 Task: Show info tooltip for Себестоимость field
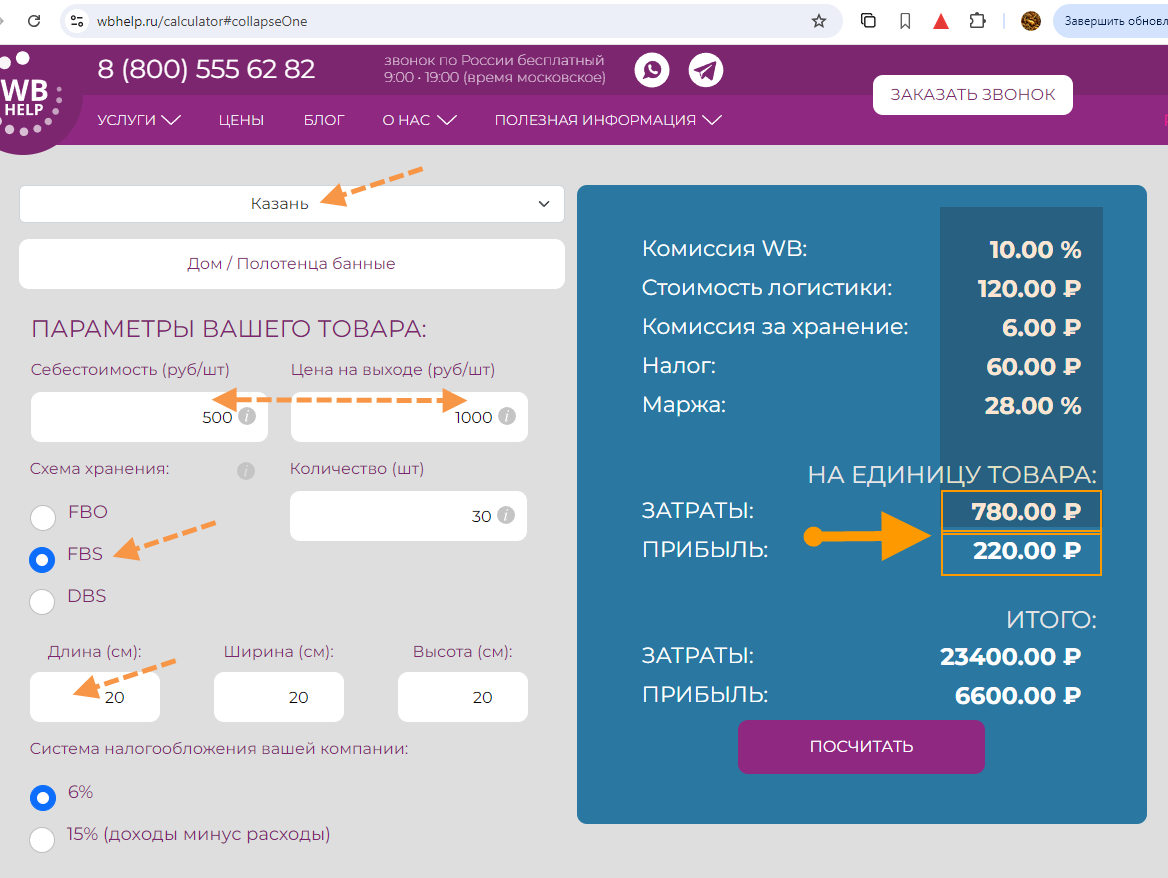click(247, 416)
